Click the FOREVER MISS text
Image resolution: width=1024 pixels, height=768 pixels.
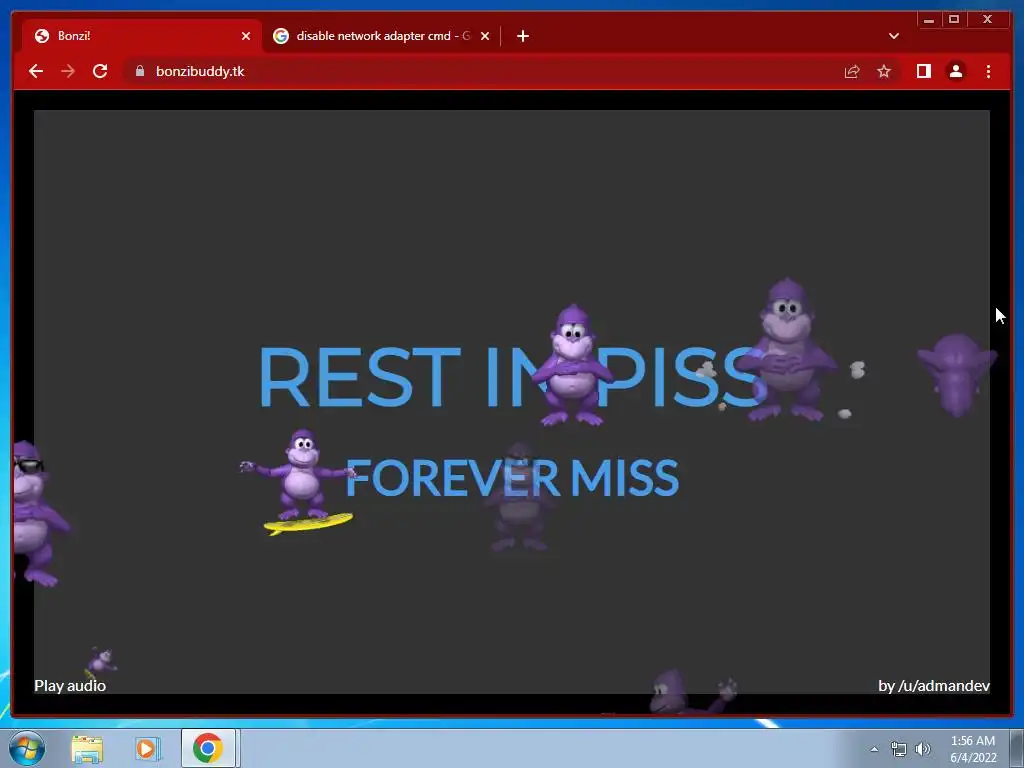(x=512, y=477)
